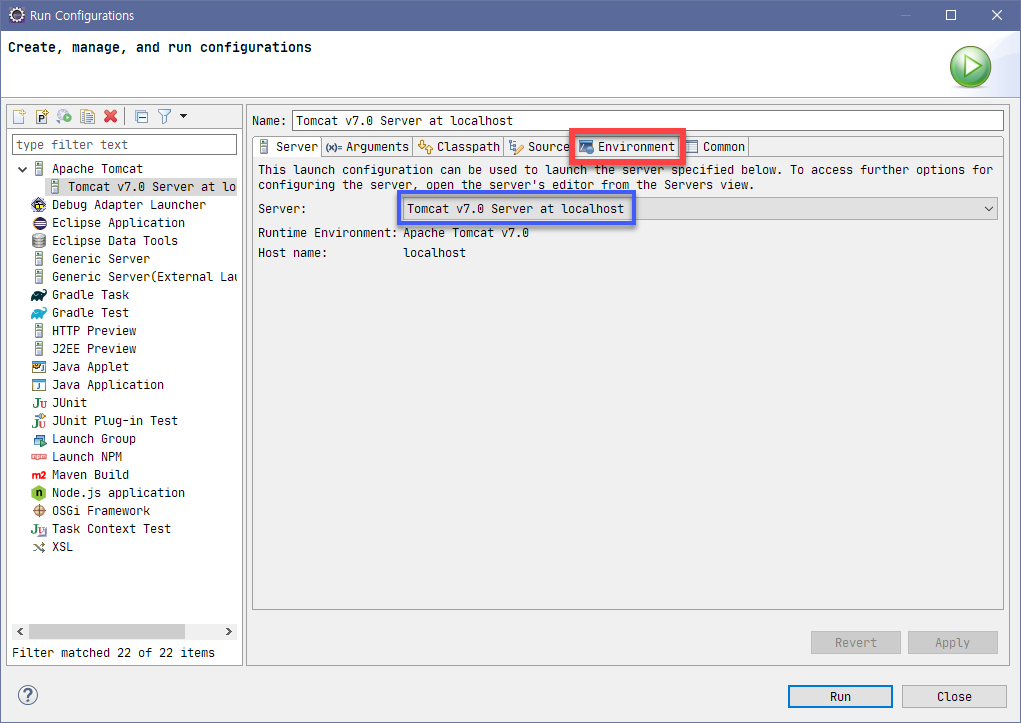The width and height of the screenshot is (1021, 723).
Task: Select Java Applet type
Action: (90, 367)
